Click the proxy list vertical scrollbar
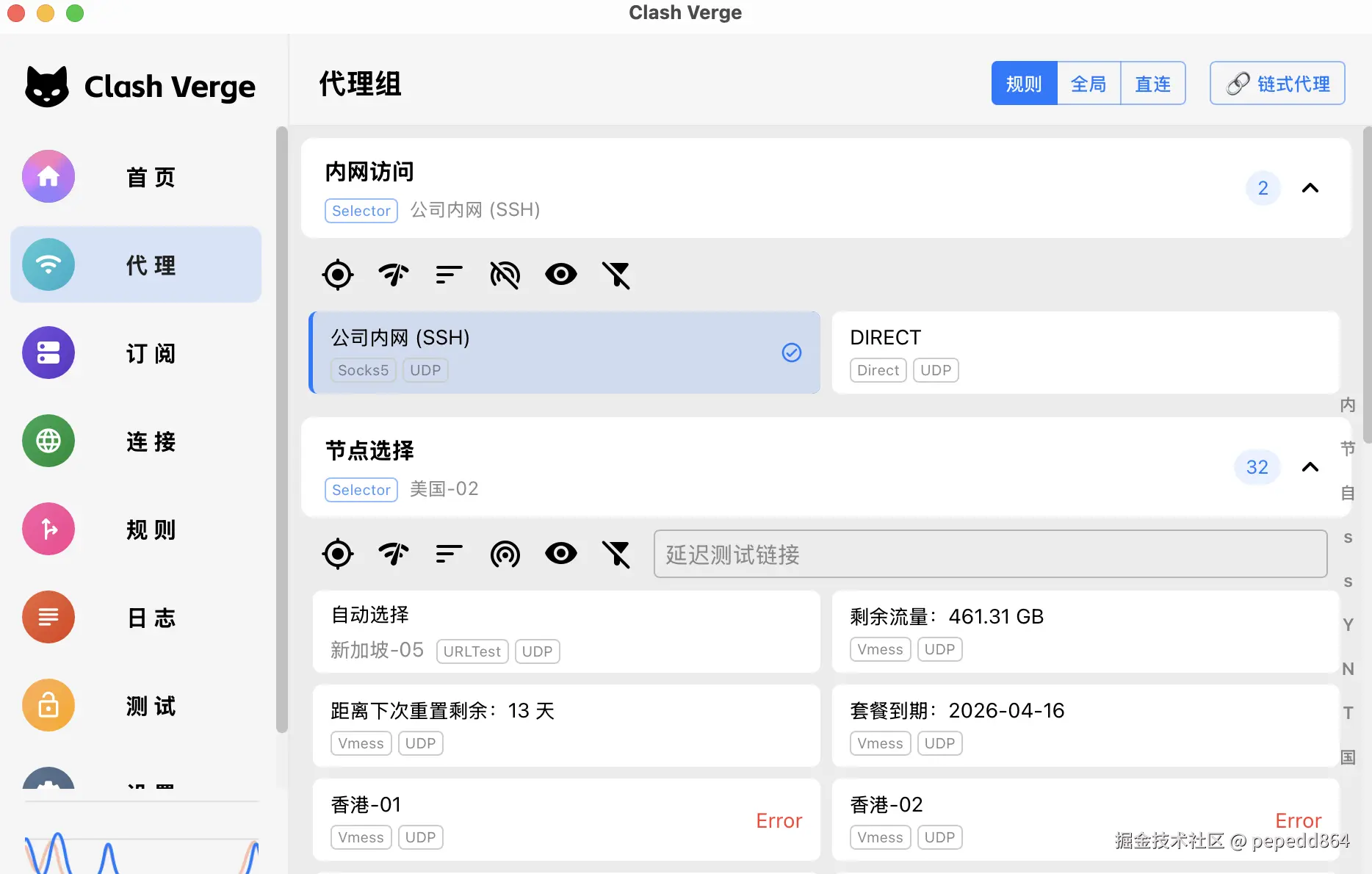The image size is (1372, 874). coord(1367,285)
